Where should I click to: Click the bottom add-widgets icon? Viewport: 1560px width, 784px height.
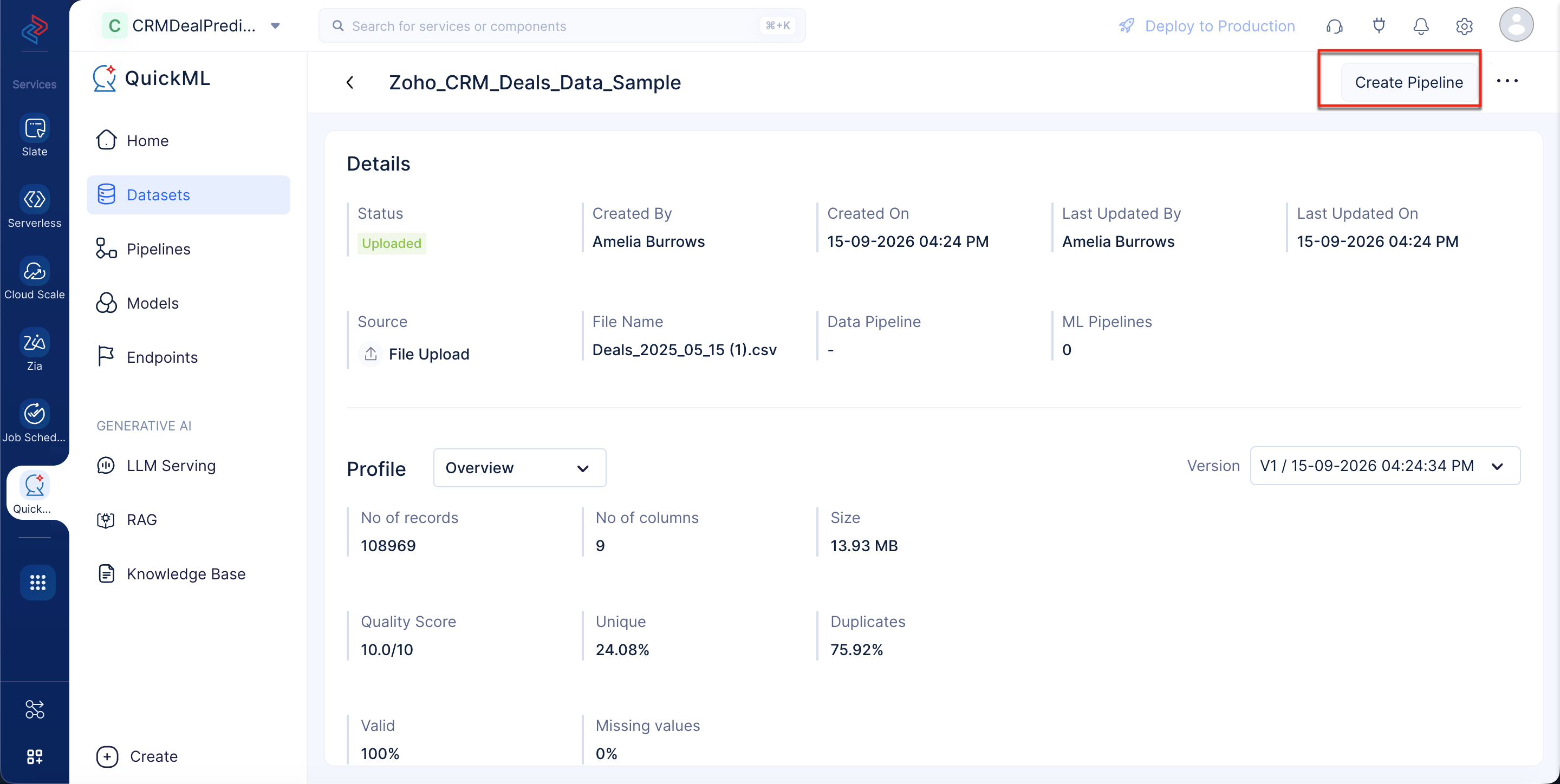35,756
